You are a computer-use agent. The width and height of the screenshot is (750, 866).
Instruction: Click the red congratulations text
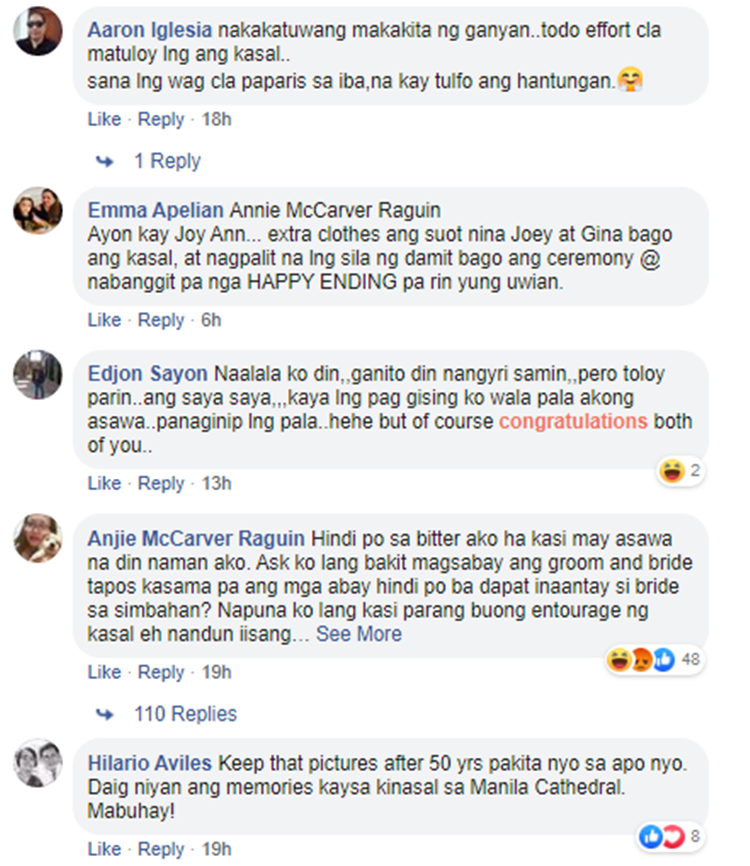pos(573,421)
